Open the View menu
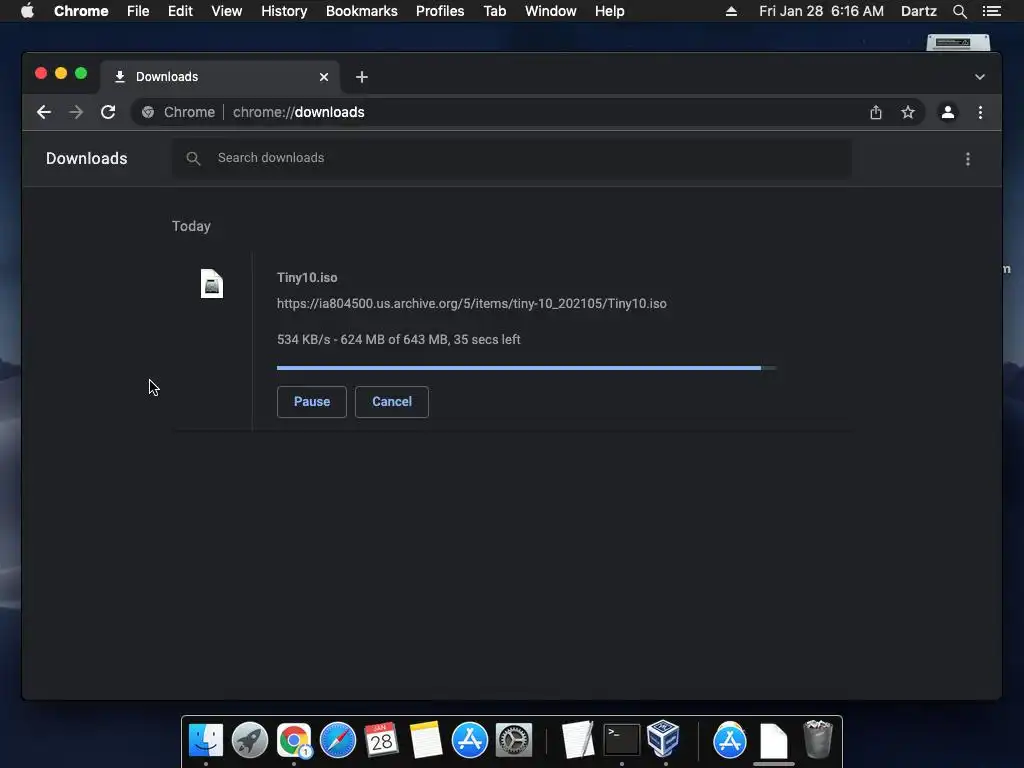The width and height of the screenshot is (1024, 768). point(227,11)
